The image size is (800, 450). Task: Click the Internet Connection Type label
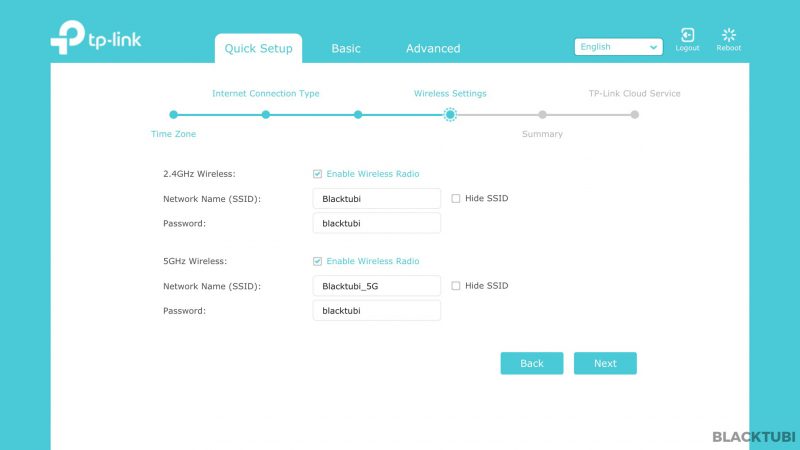[266, 93]
